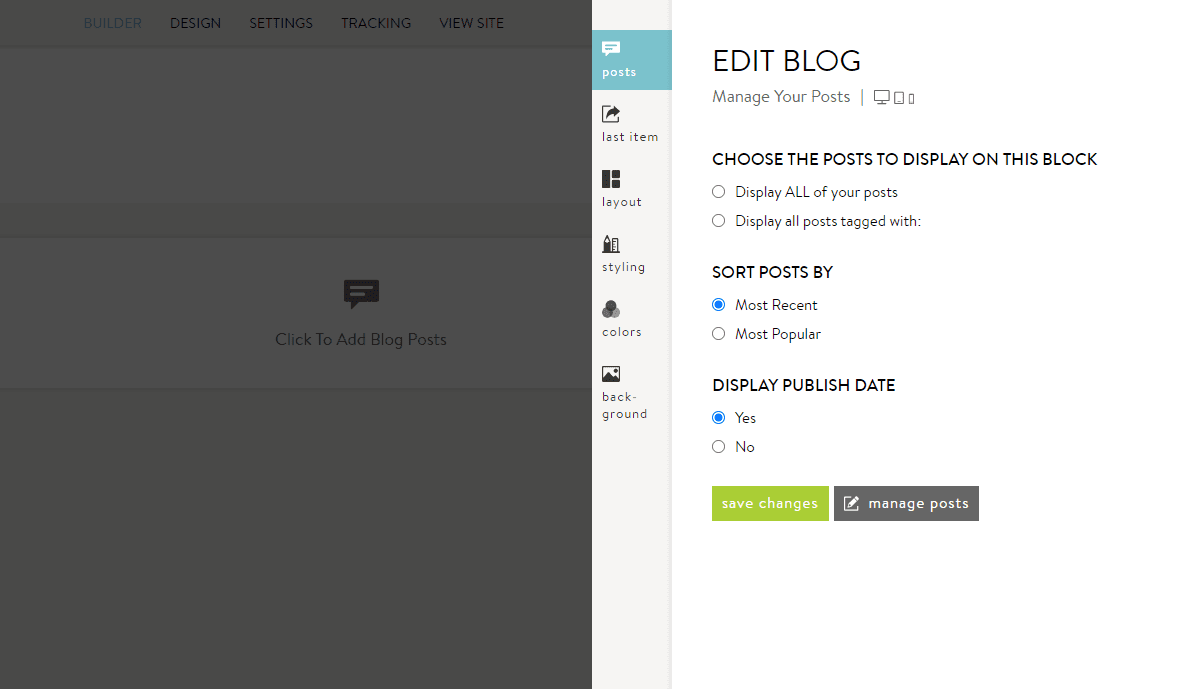The width and height of the screenshot is (1201, 689).
Task: Click the save changes button
Action: click(x=770, y=503)
